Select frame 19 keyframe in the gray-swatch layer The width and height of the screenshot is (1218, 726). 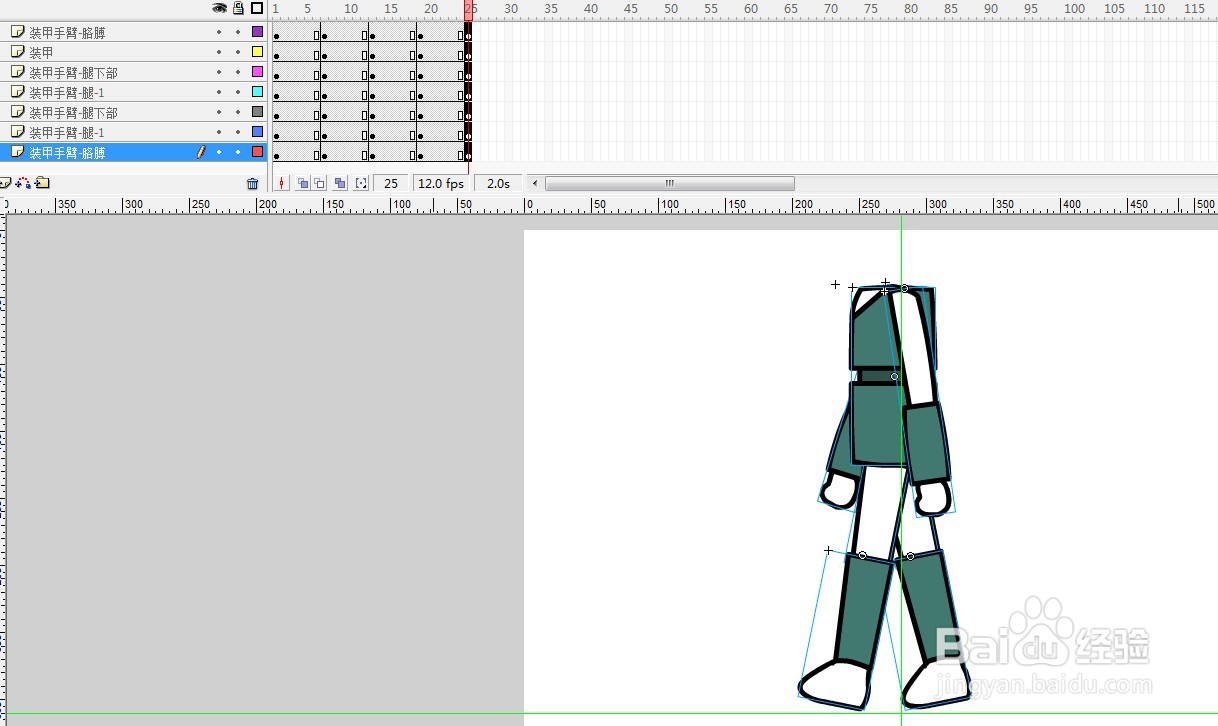pyautogui.click(x=420, y=115)
